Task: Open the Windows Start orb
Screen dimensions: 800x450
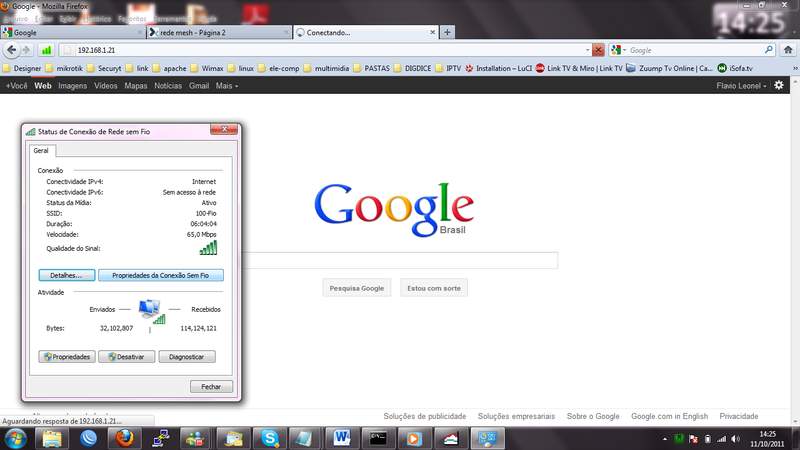Action: pos(15,438)
